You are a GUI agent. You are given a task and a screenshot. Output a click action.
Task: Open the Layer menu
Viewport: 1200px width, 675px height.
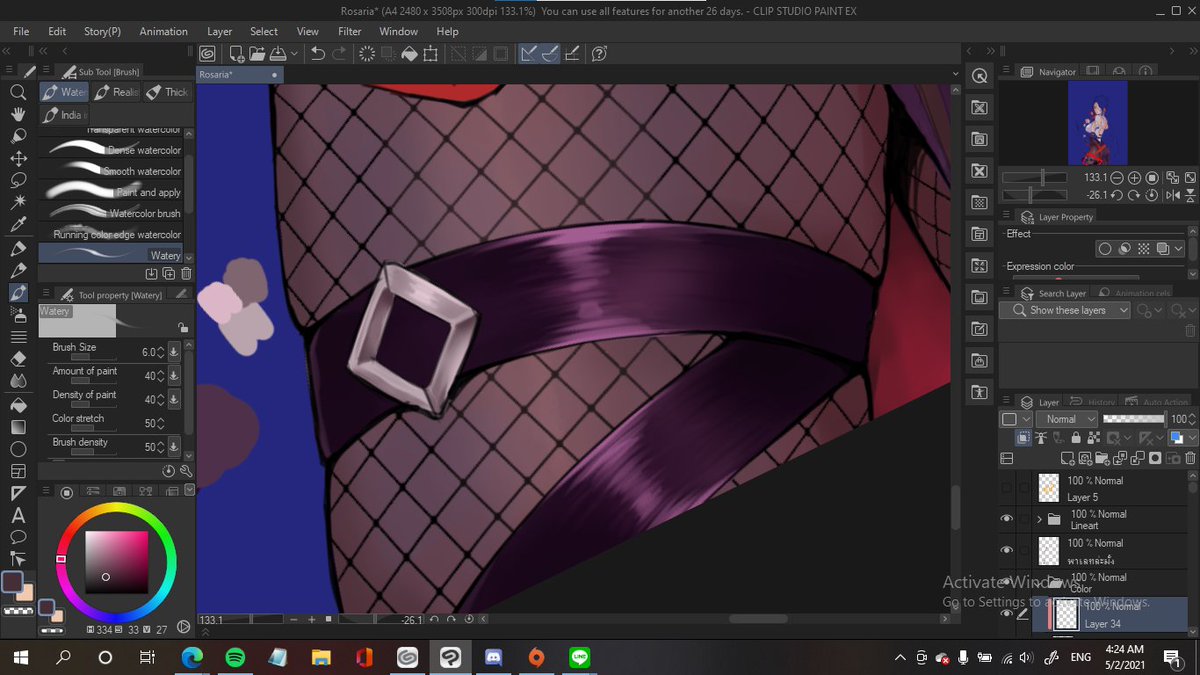click(x=219, y=31)
